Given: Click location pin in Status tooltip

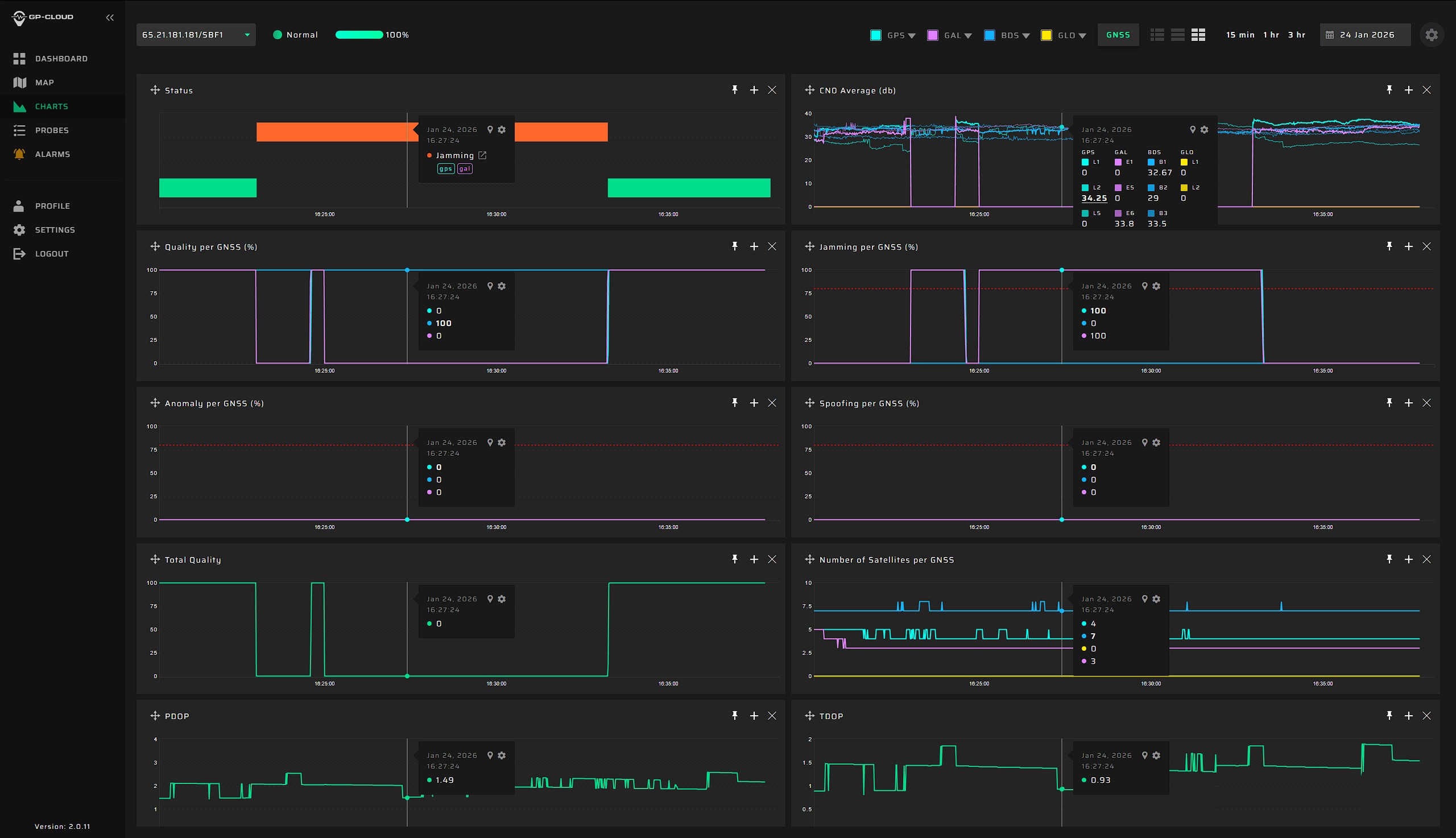Looking at the screenshot, I should pos(490,130).
